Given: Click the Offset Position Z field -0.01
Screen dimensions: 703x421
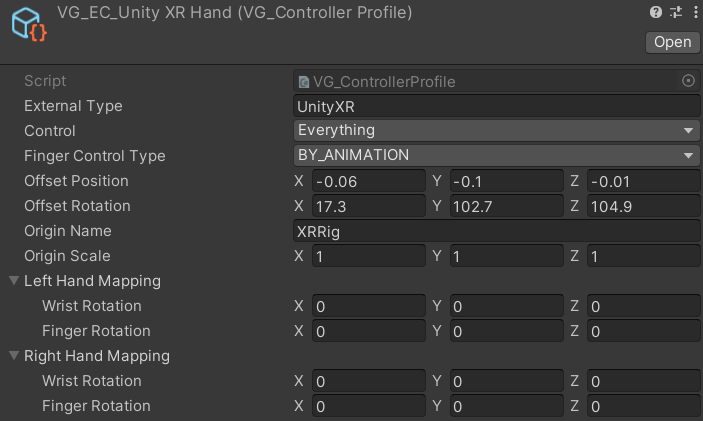Looking at the screenshot, I should (x=643, y=181).
